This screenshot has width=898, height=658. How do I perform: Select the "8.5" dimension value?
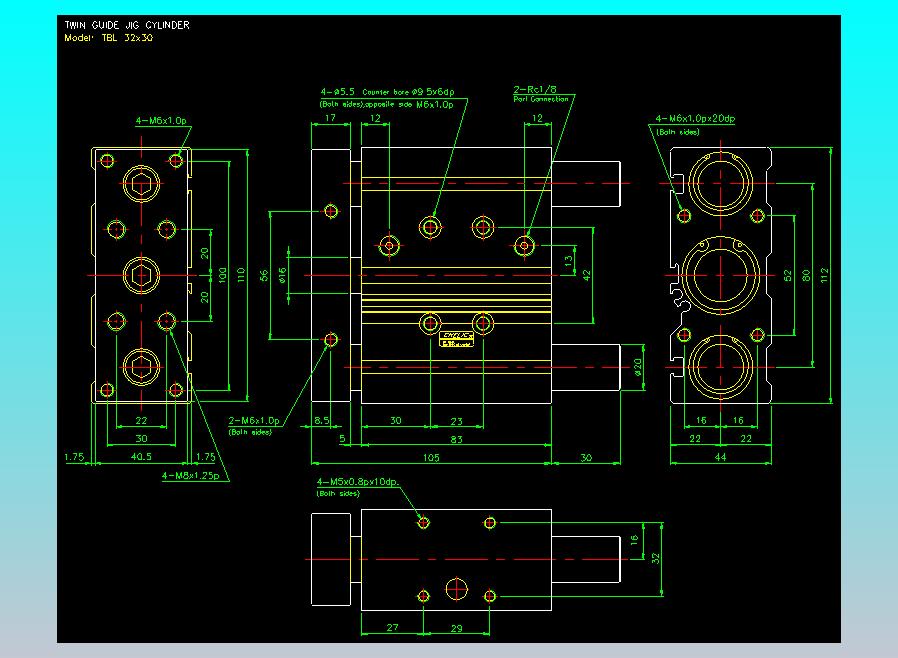coord(322,420)
